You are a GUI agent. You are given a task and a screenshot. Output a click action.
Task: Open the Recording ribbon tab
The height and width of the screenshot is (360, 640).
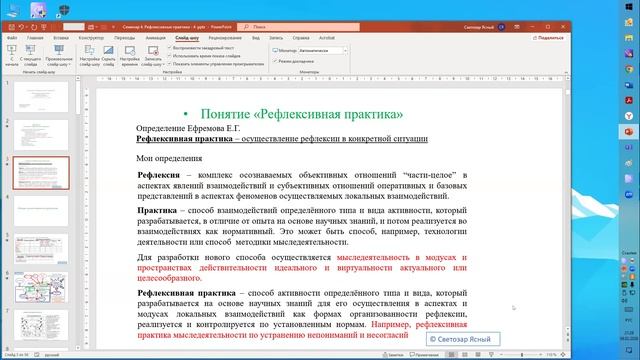click(276, 38)
